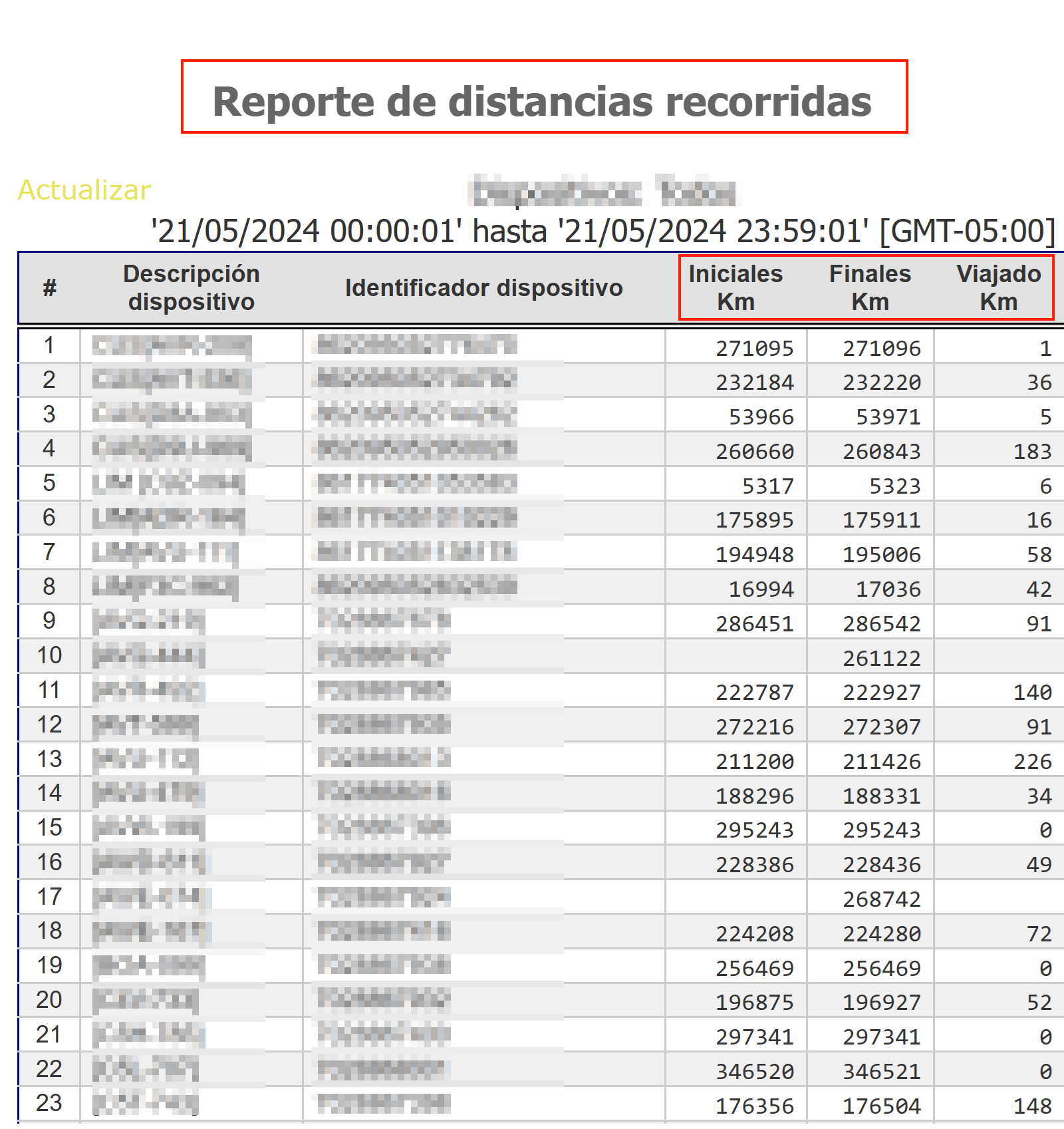This screenshot has height=1129, width=1064.
Task: Click final km value 176504
Action: point(881,1106)
